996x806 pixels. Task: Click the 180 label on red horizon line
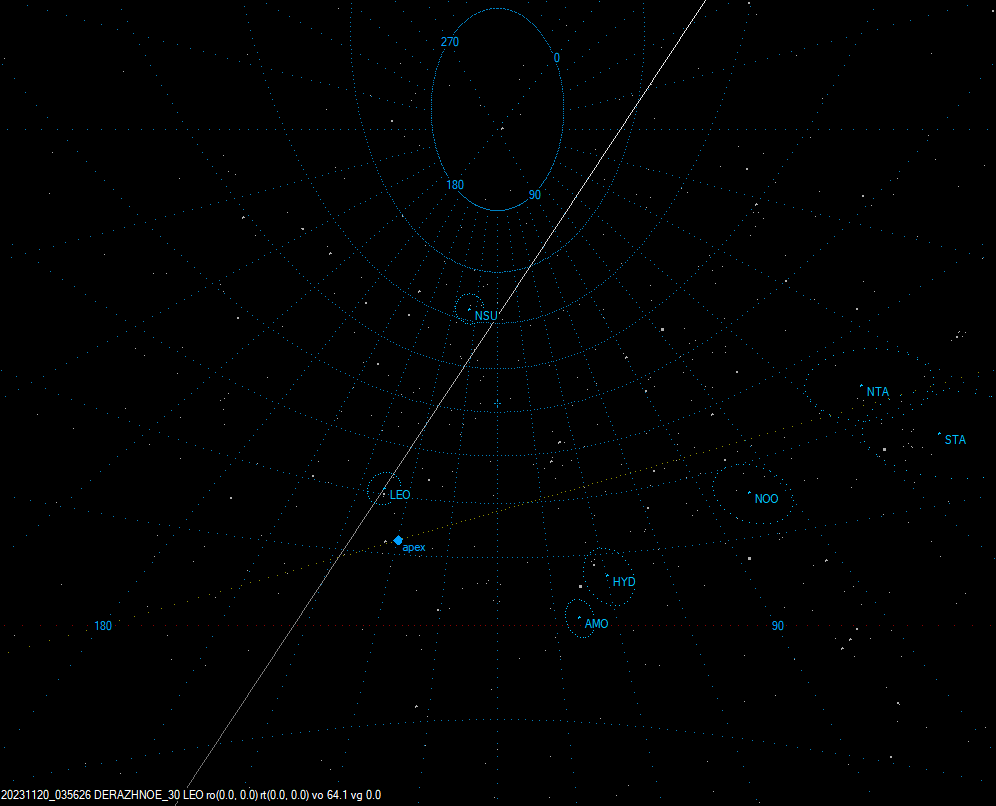103,626
